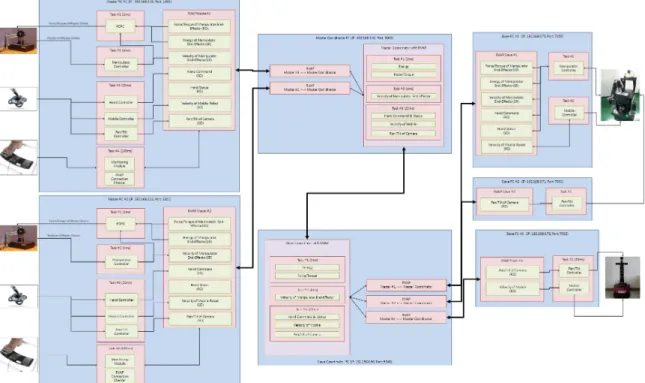Click the joystick photo beside the upper Master PC block

18,99
